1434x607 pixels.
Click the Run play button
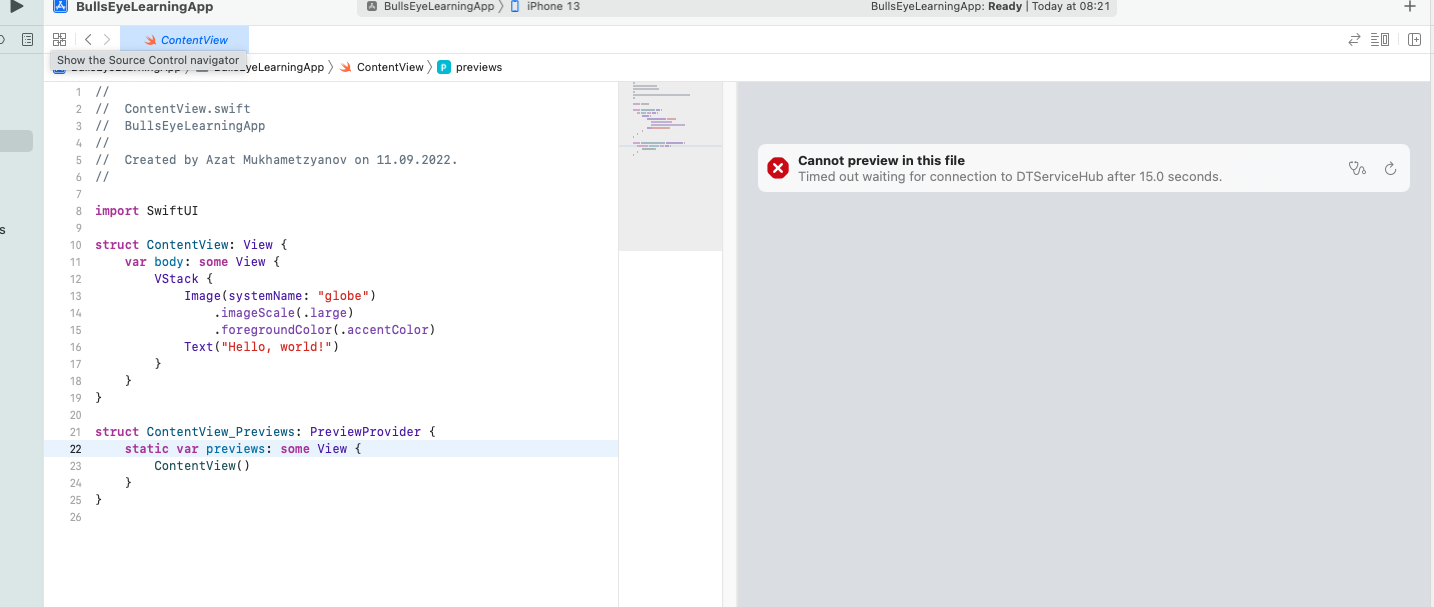pyautogui.click(x=17, y=7)
